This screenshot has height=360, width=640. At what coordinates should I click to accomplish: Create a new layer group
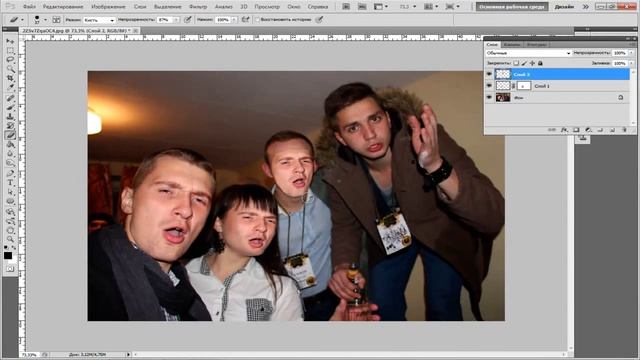coord(600,130)
